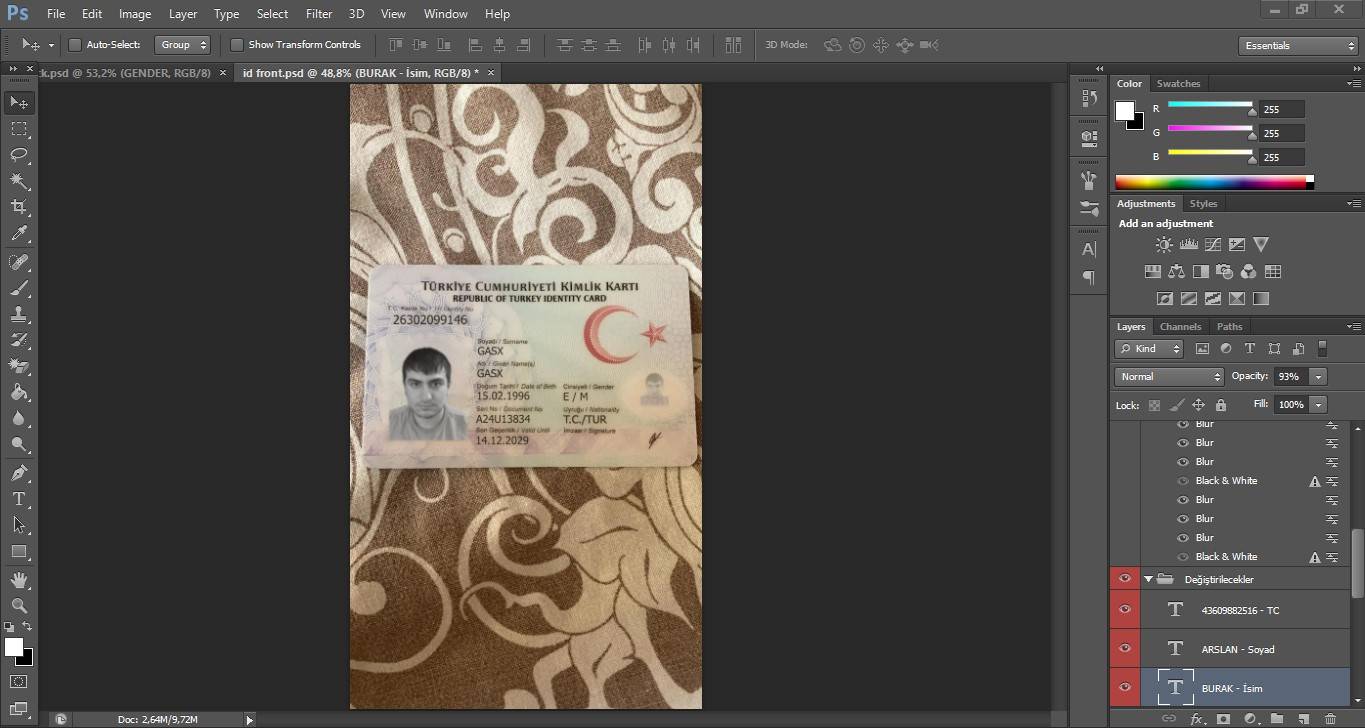The height and width of the screenshot is (728, 1365).
Task: Select the Path Selection tool
Action: point(19,525)
